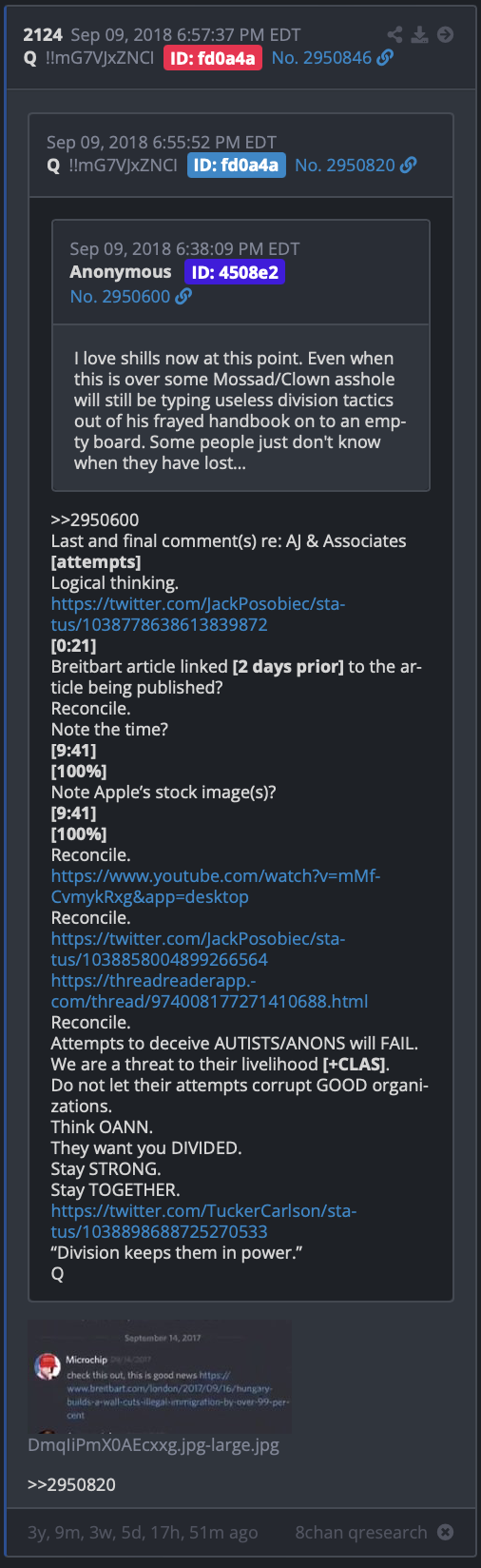Open the TuckerCarlson twitter status link

pos(203,1222)
